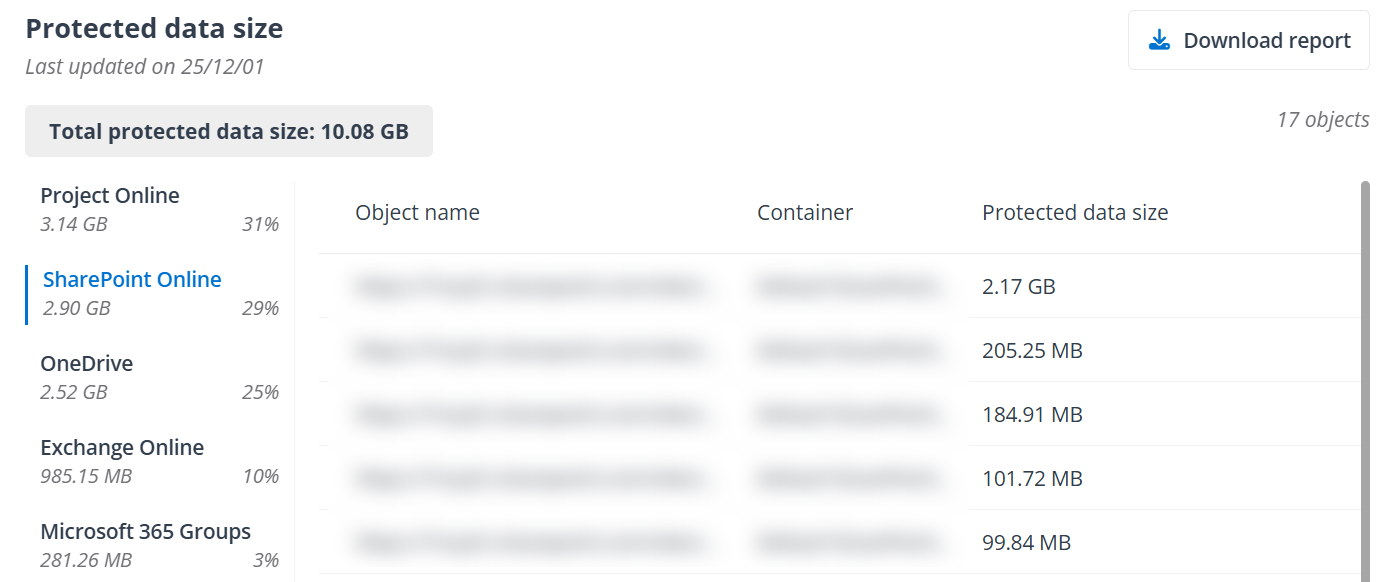This screenshot has width=1388, height=582.
Task: Select the row with 205.25 MB size
Action: (x=1032, y=351)
